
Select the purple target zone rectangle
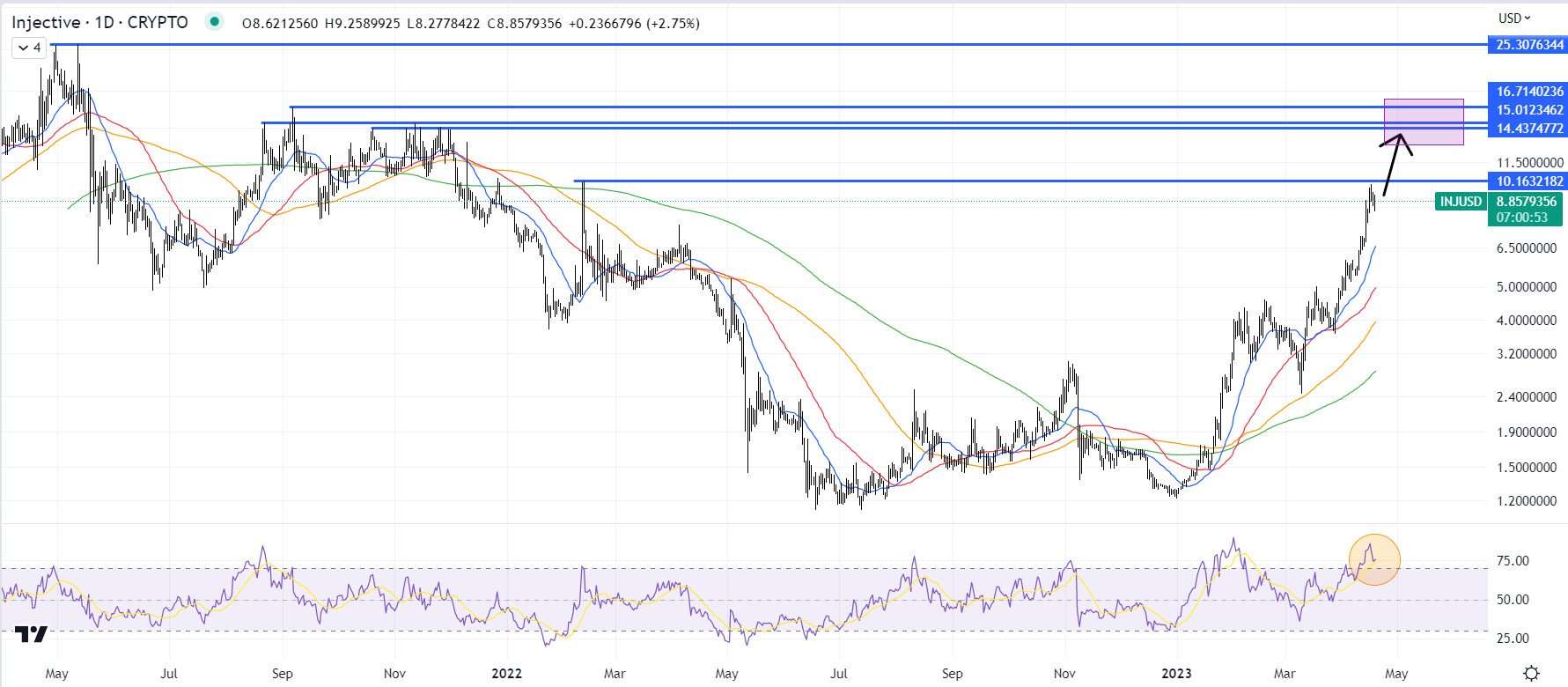[x=1424, y=122]
